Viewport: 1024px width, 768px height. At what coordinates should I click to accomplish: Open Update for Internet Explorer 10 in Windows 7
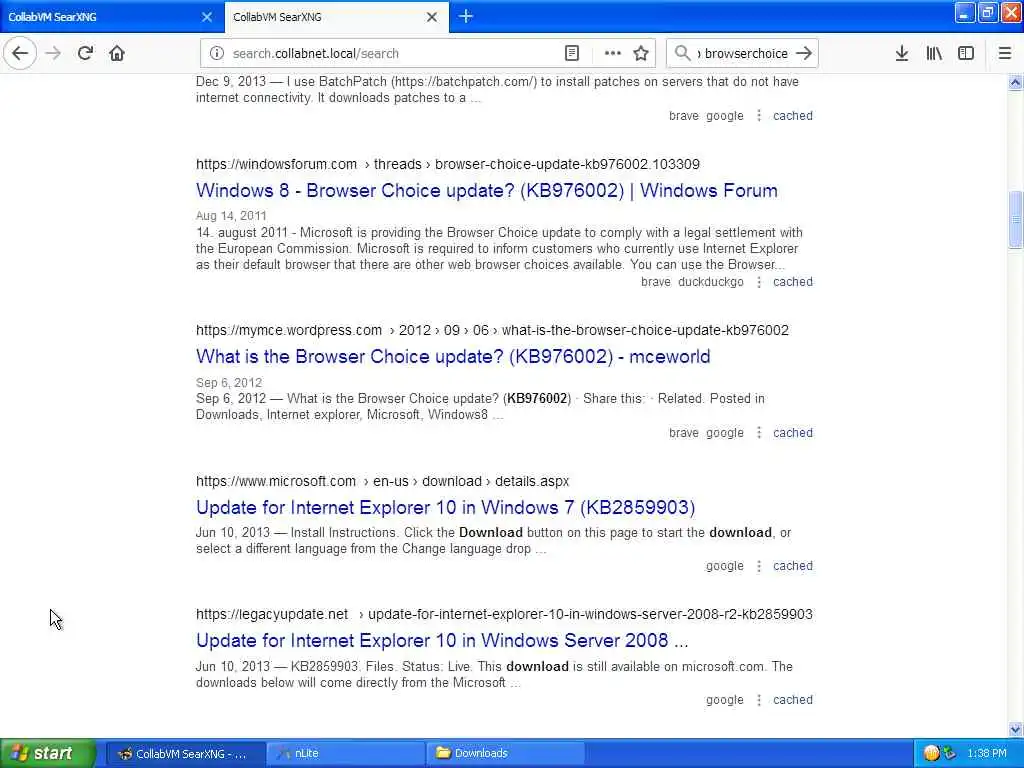click(445, 507)
